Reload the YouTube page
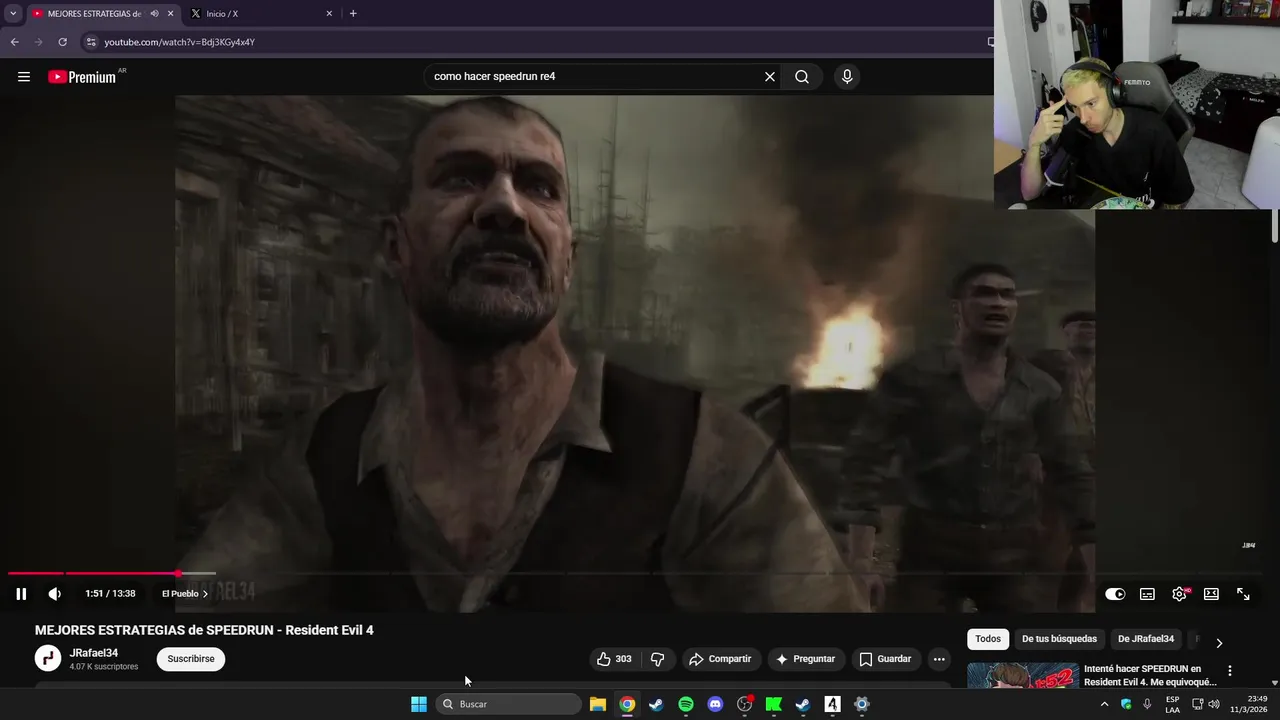Screen dimensions: 1280x720 (x=62, y=42)
